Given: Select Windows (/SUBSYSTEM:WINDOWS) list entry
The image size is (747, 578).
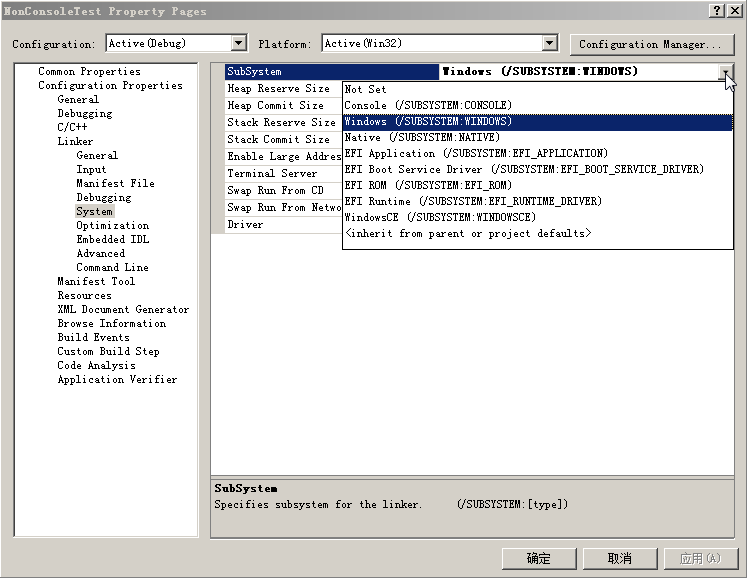Looking at the screenshot, I should coord(537,122).
